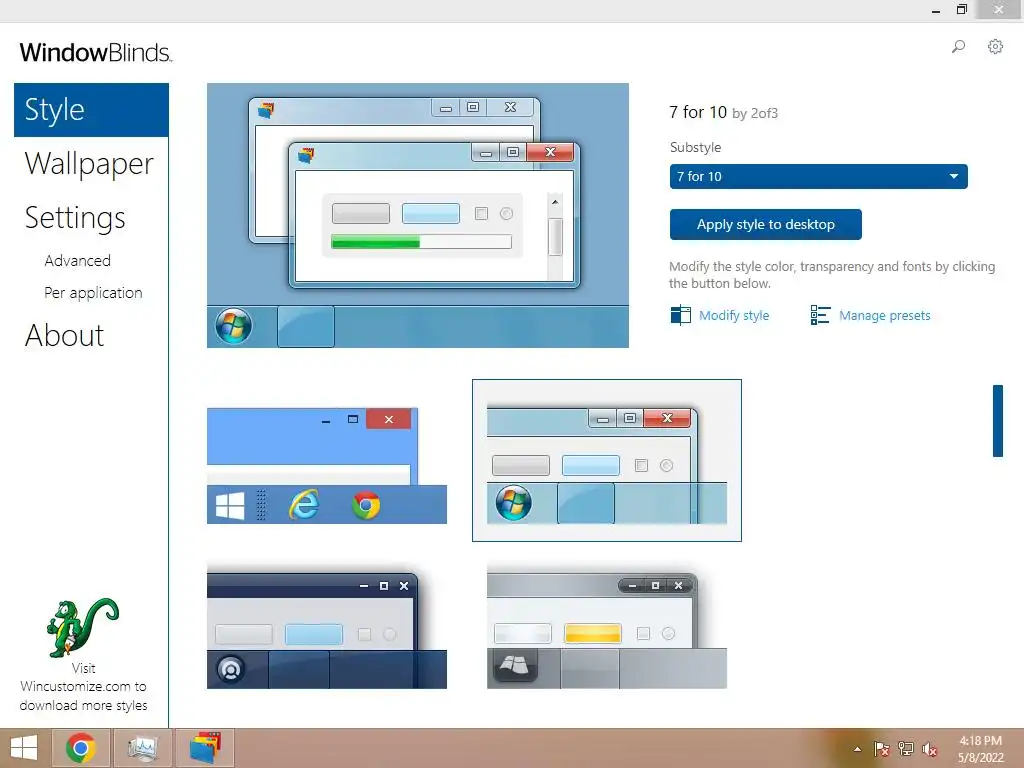Select the Windows 8 blue flat style thumbnail

[327, 466]
